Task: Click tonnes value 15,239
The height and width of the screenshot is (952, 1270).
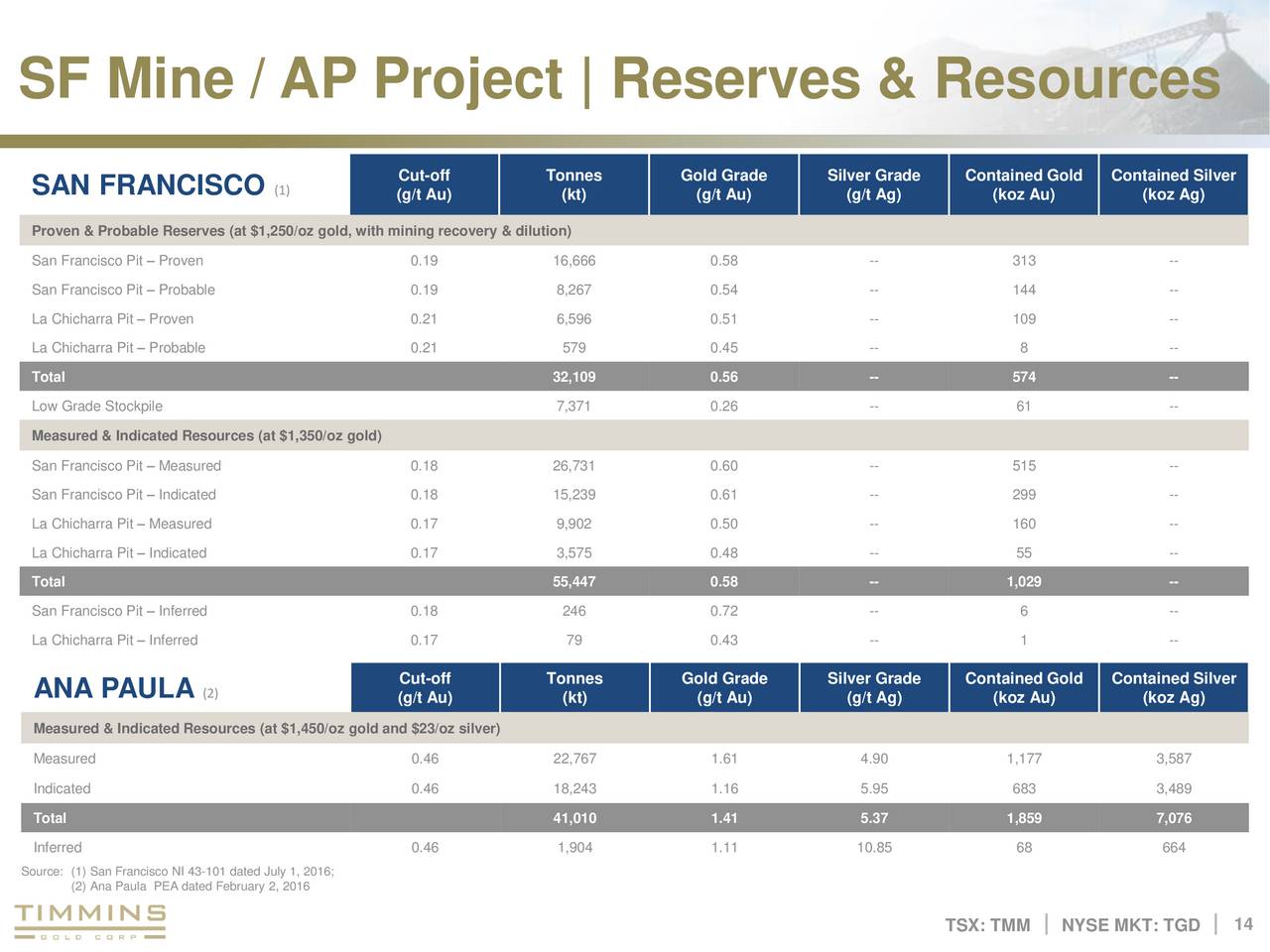Action: 573,495
